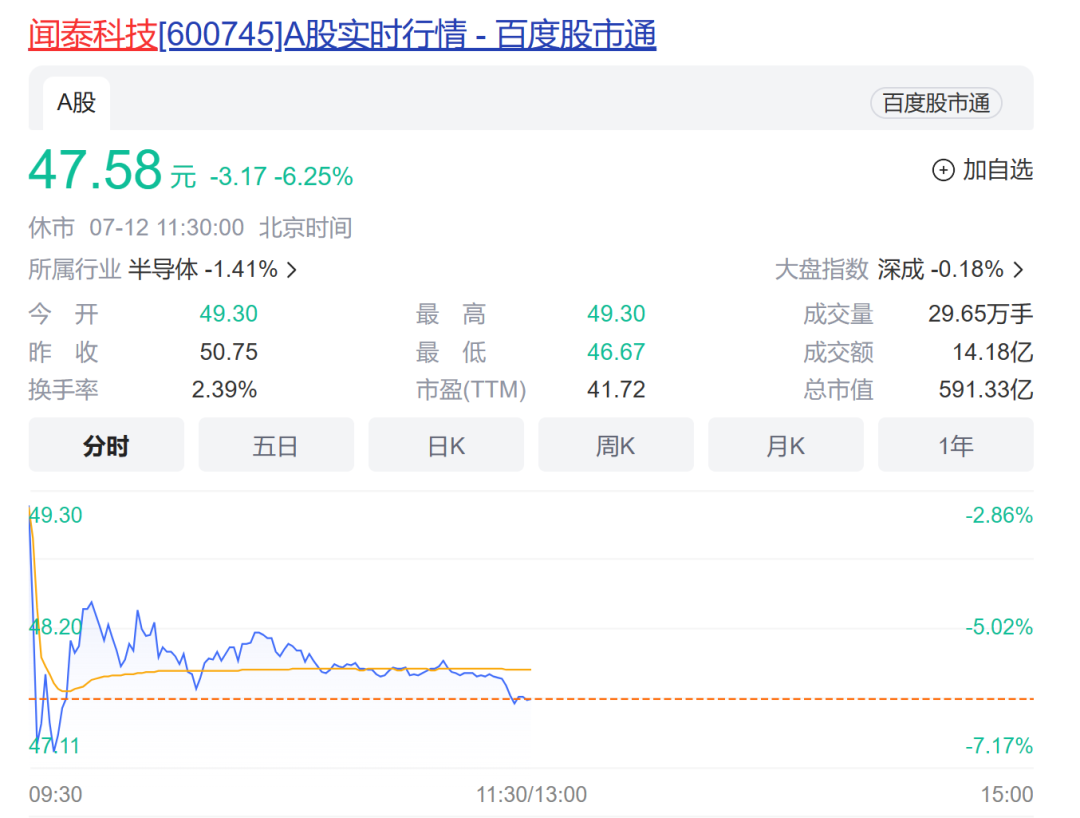The image size is (1080, 818).
Task: Click the 北京时间 label
Action: (x=306, y=228)
